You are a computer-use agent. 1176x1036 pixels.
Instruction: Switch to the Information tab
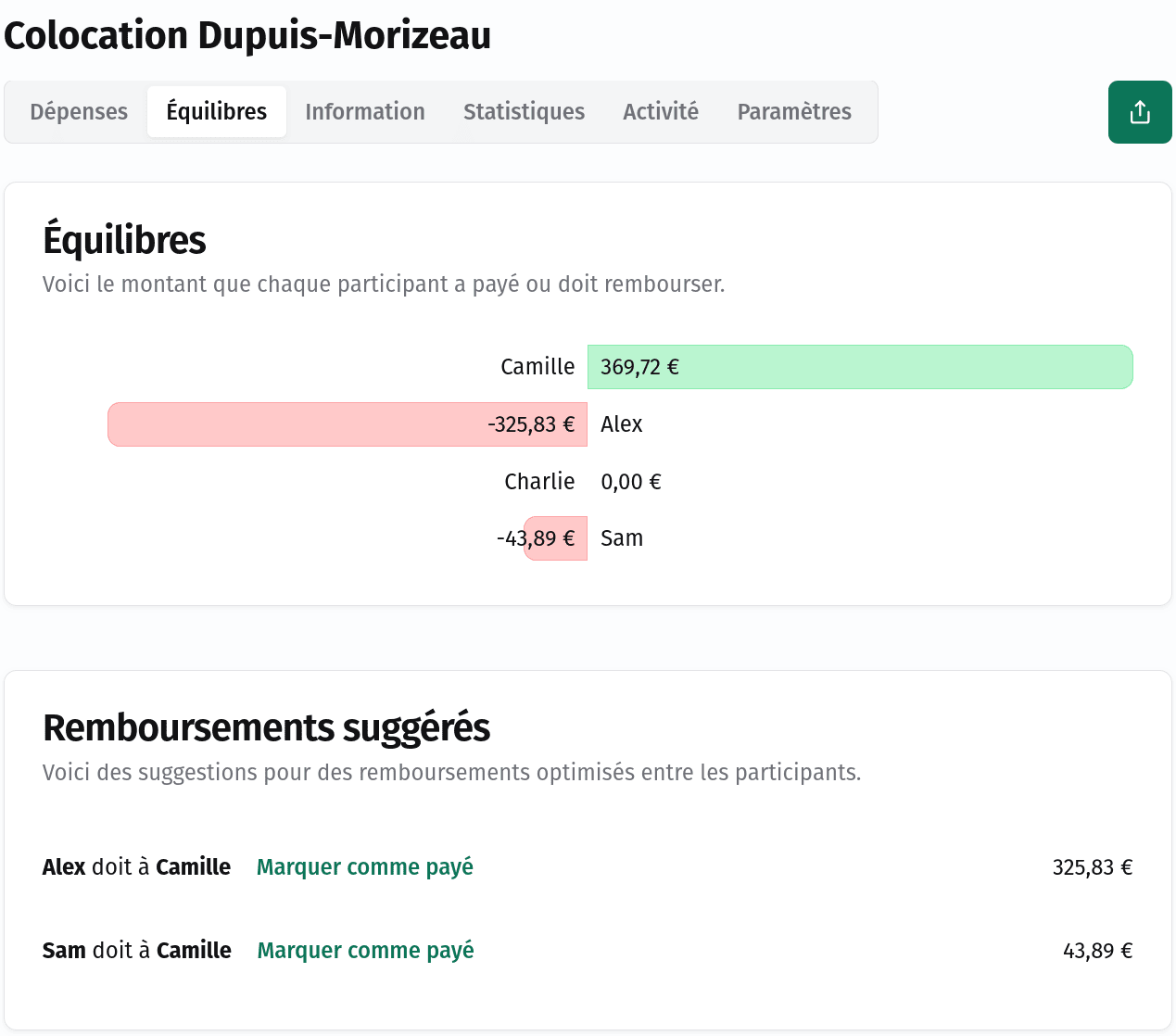tap(364, 112)
